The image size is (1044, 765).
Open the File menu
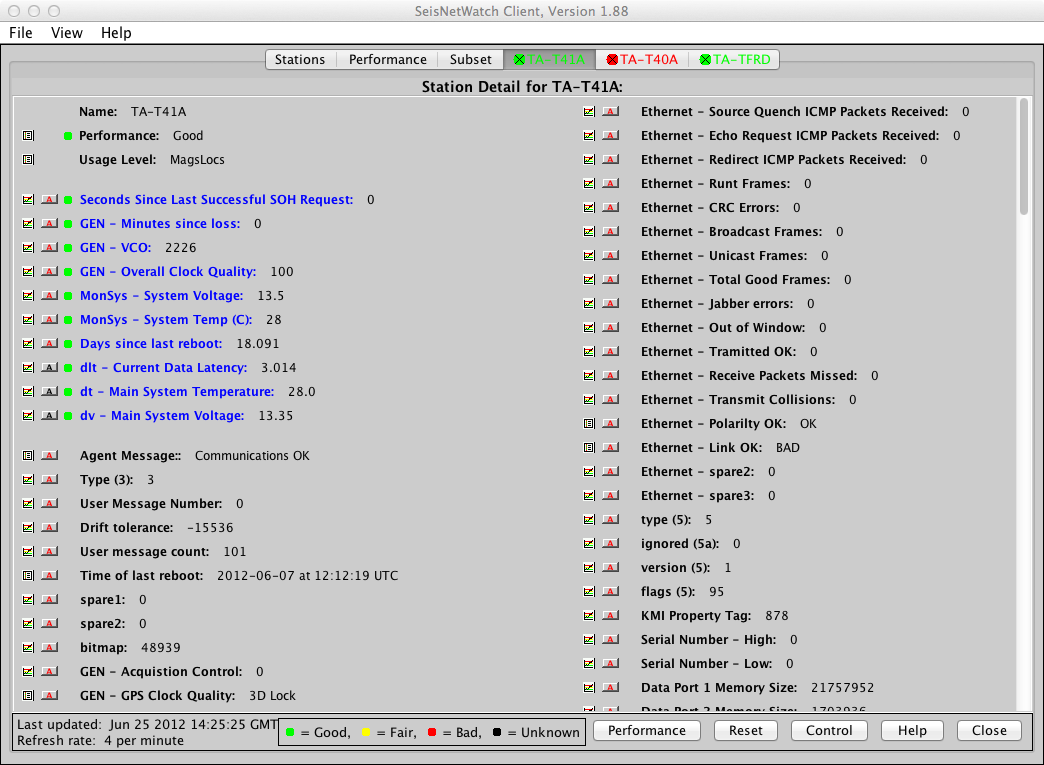(x=21, y=33)
